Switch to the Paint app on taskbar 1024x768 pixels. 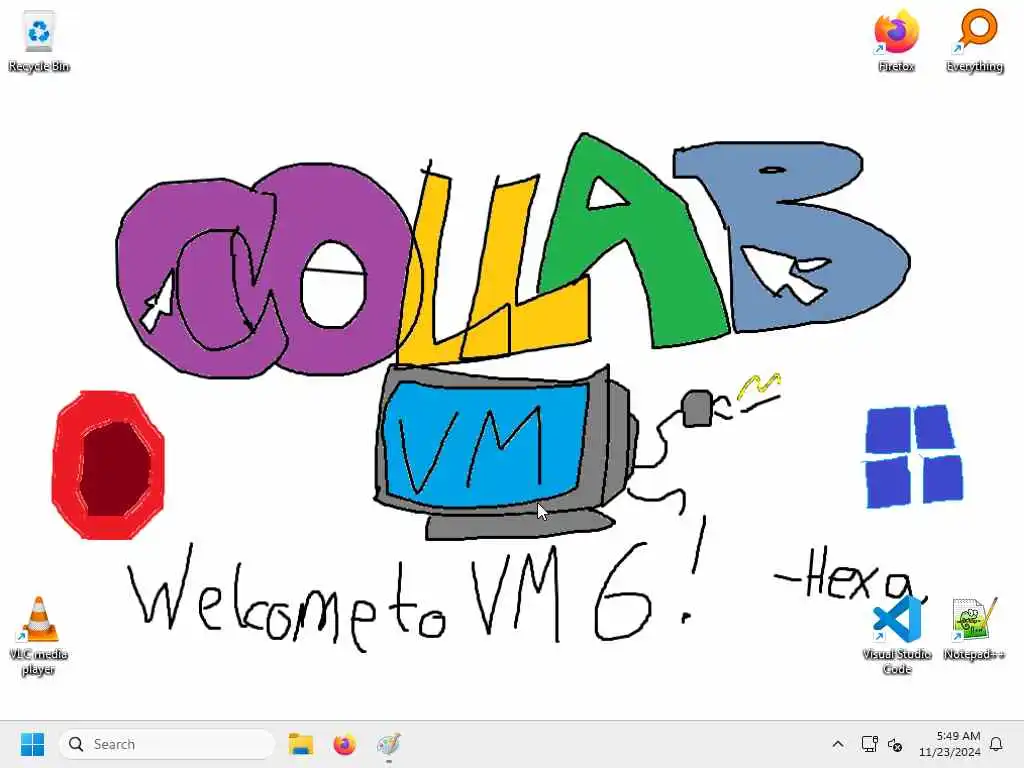pyautogui.click(x=389, y=744)
